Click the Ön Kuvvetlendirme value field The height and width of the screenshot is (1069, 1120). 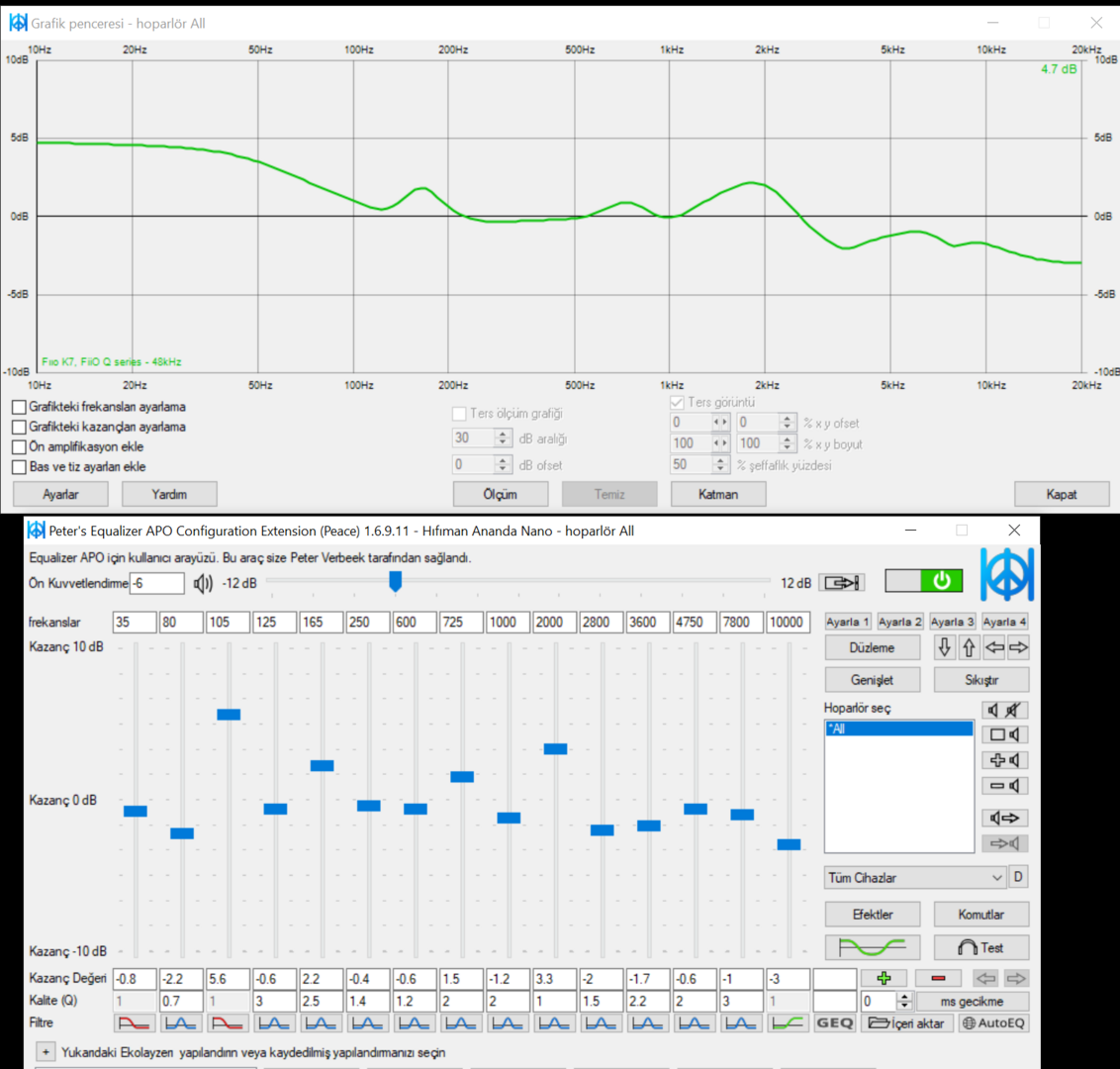point(157,584)
